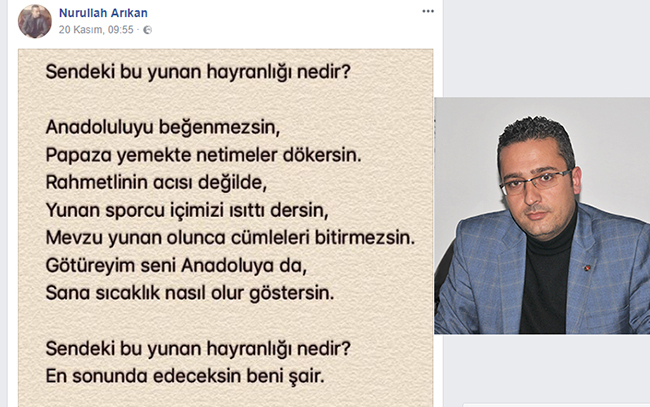Open the beige textured poem post background
This screenshot has width=650, height=407.
(x=226, y=228)
